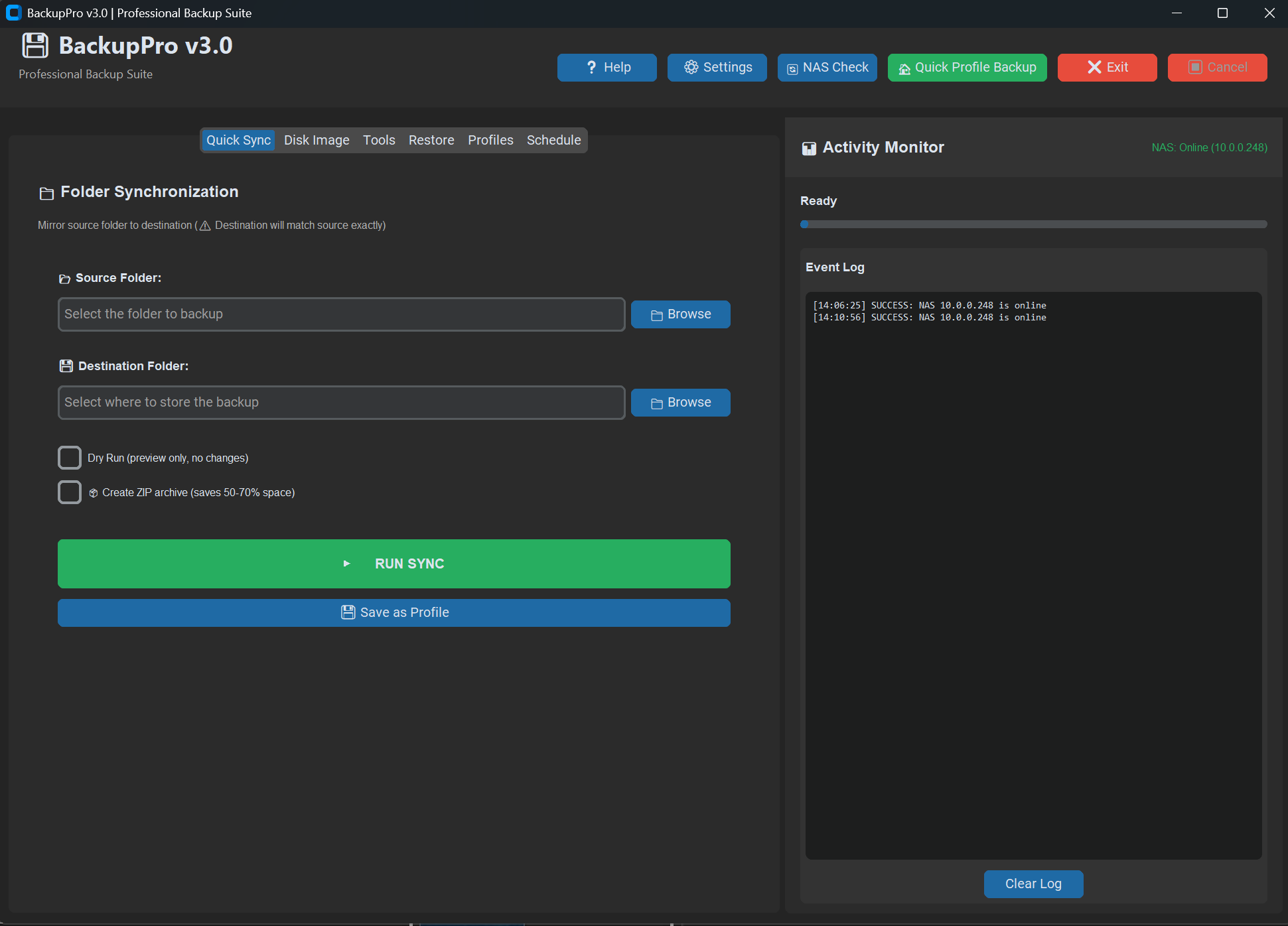
Task: Click the Destination Folder disk icon
Action: [66, 366]
